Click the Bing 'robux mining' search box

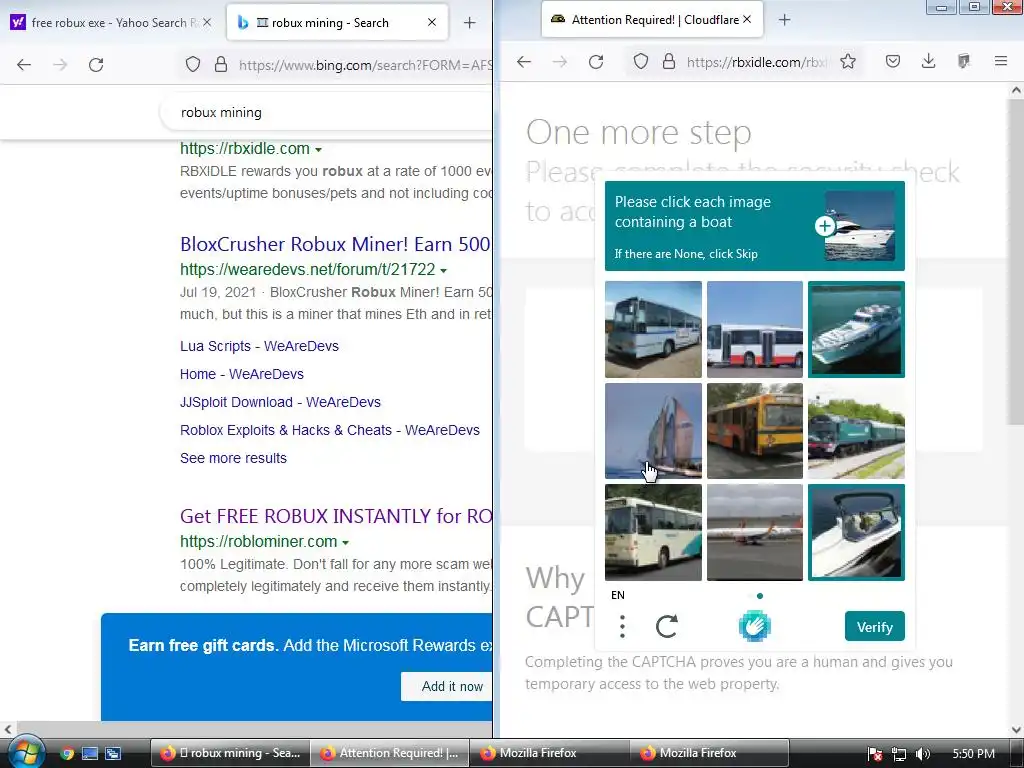[326, 112]
